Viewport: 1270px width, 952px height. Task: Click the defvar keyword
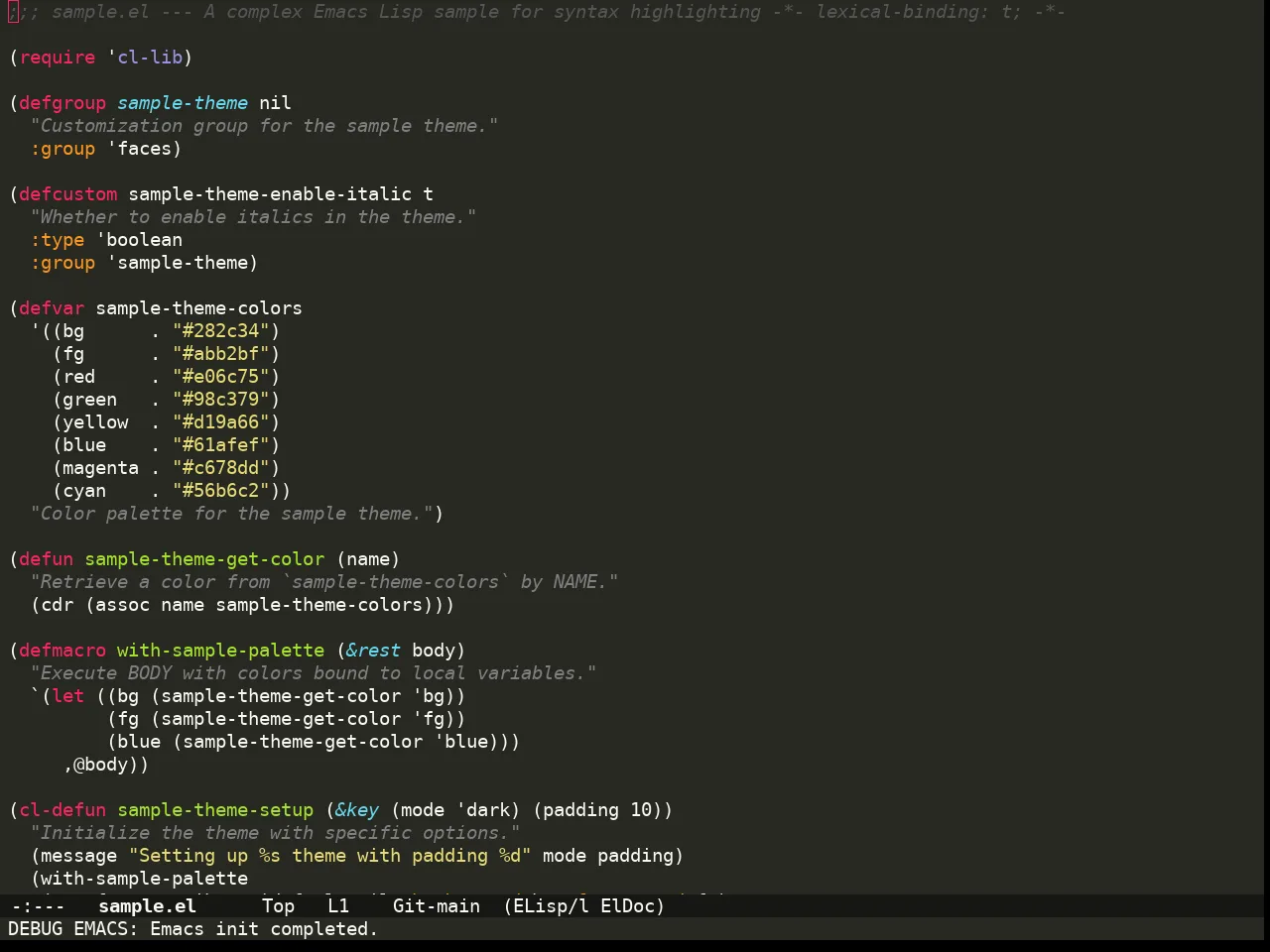tap(52, 308)
